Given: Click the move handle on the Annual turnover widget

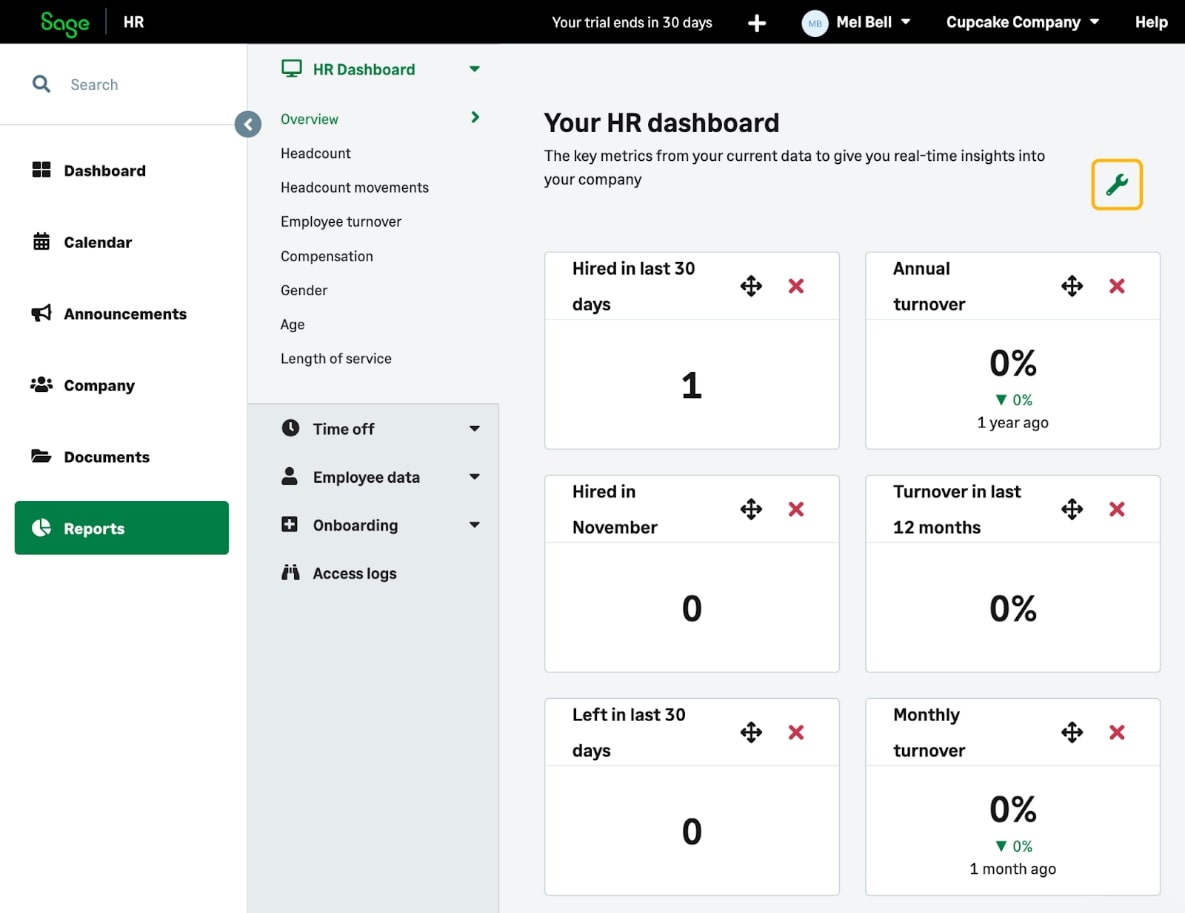Looking at the screenshot, I should [1071, 285].
